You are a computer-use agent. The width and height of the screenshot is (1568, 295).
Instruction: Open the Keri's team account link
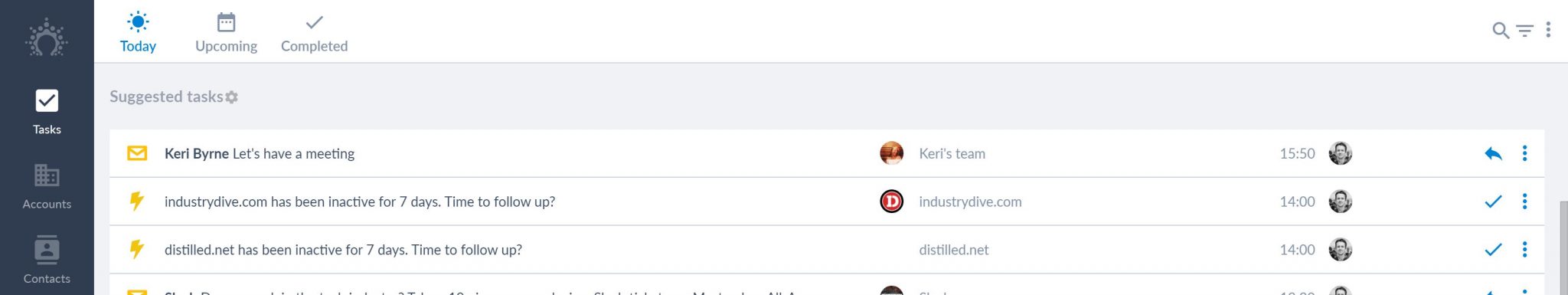[x=952, y=153]
